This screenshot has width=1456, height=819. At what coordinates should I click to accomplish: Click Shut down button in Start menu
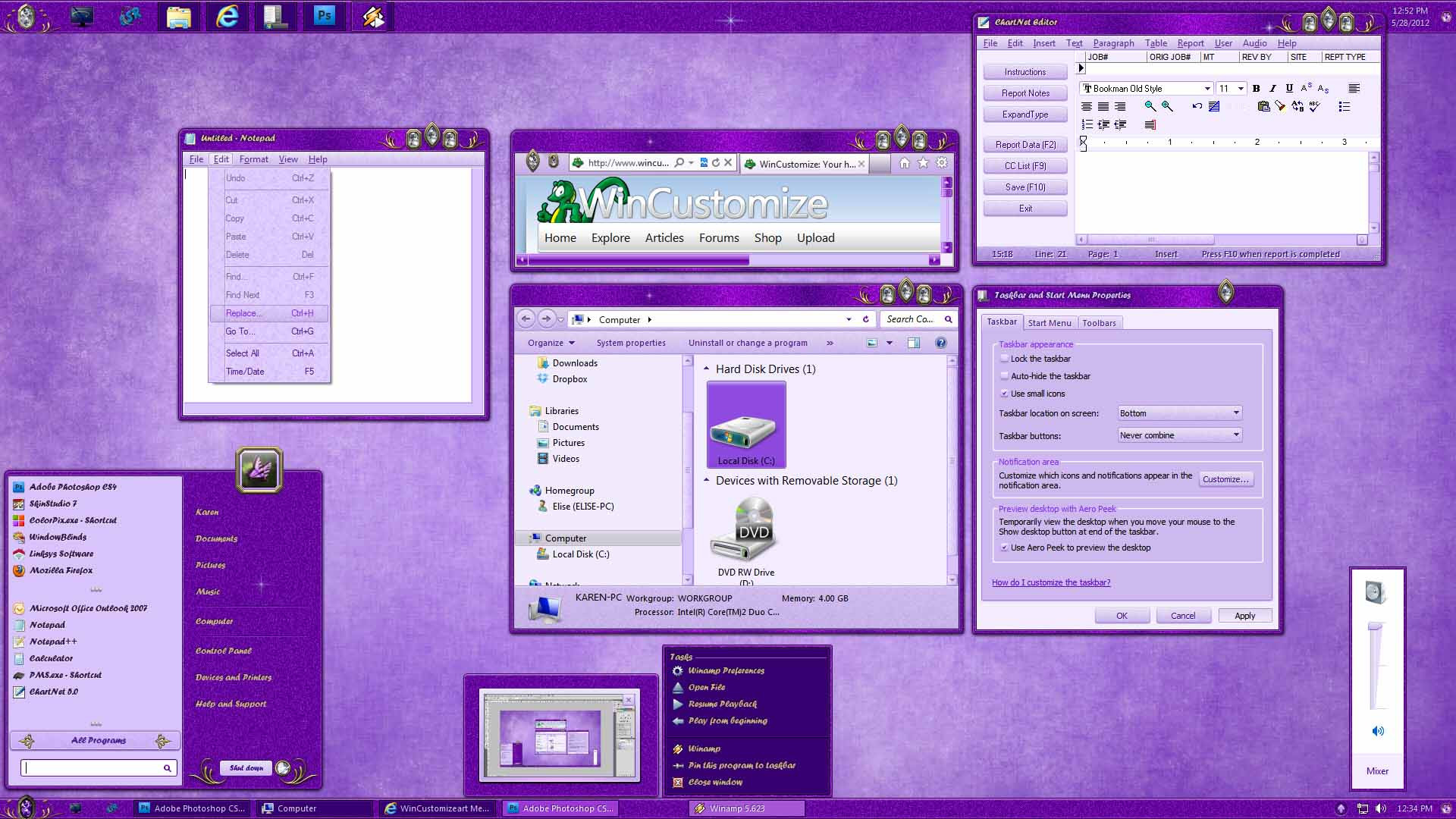coord(246,768)
